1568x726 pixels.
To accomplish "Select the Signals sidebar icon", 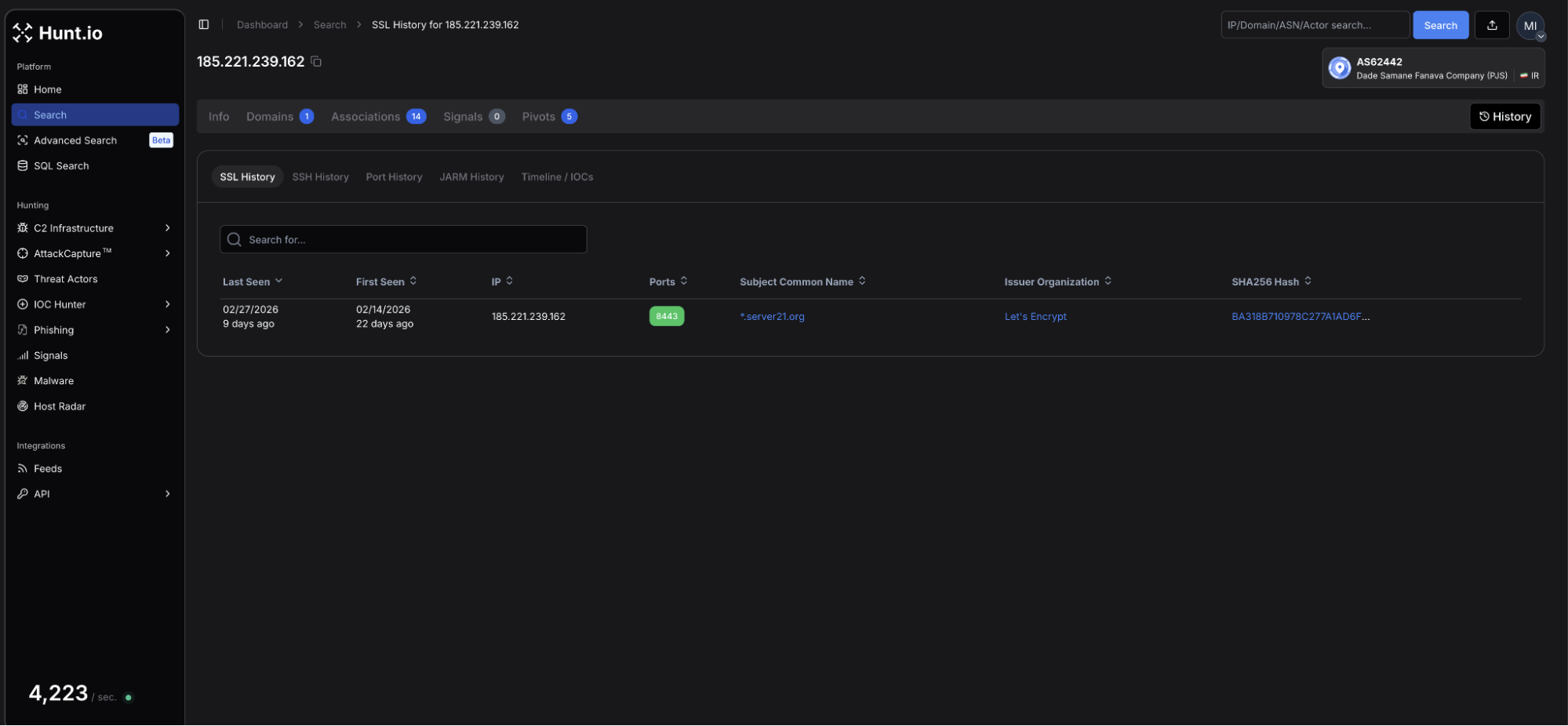I will click(x=23, y=355).
